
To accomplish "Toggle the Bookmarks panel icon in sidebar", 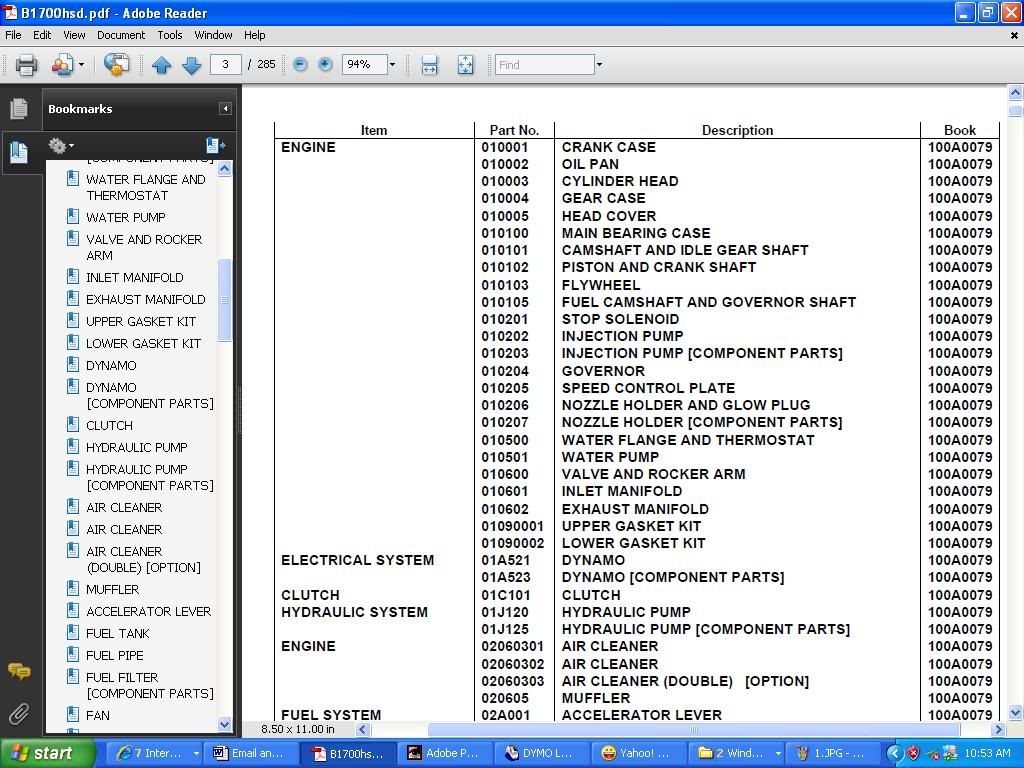I will pos(19,152).
